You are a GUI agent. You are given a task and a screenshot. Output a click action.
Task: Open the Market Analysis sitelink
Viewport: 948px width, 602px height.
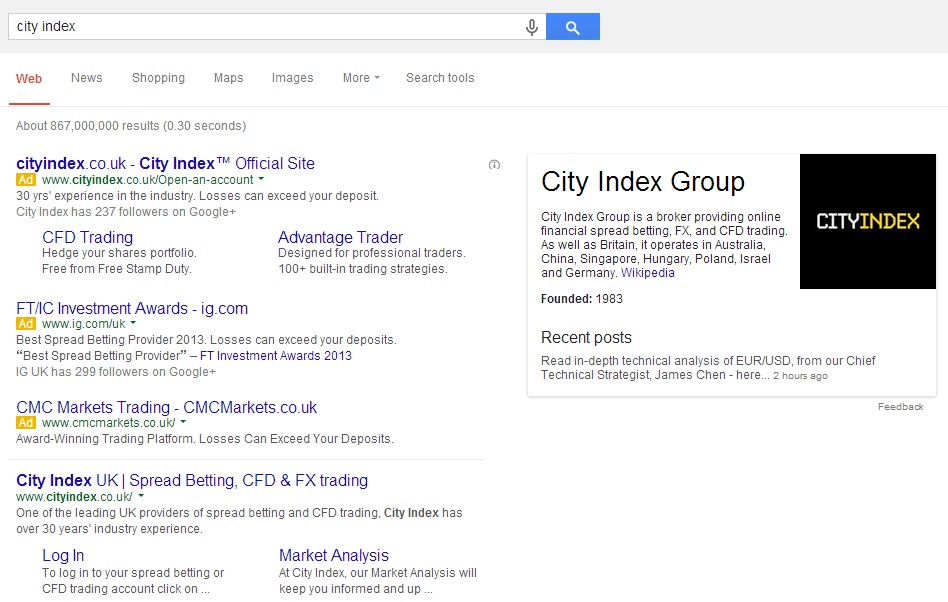[x=334, y=555]
